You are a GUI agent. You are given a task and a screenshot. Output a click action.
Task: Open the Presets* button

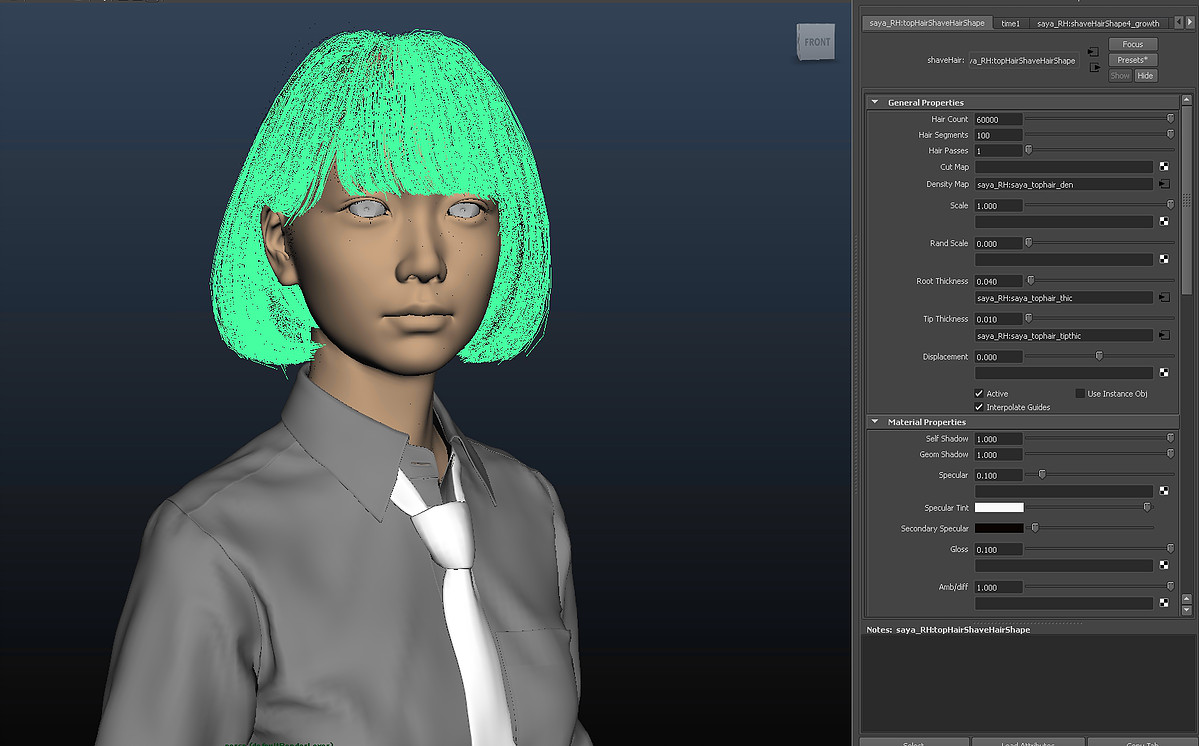point(1132,60)
